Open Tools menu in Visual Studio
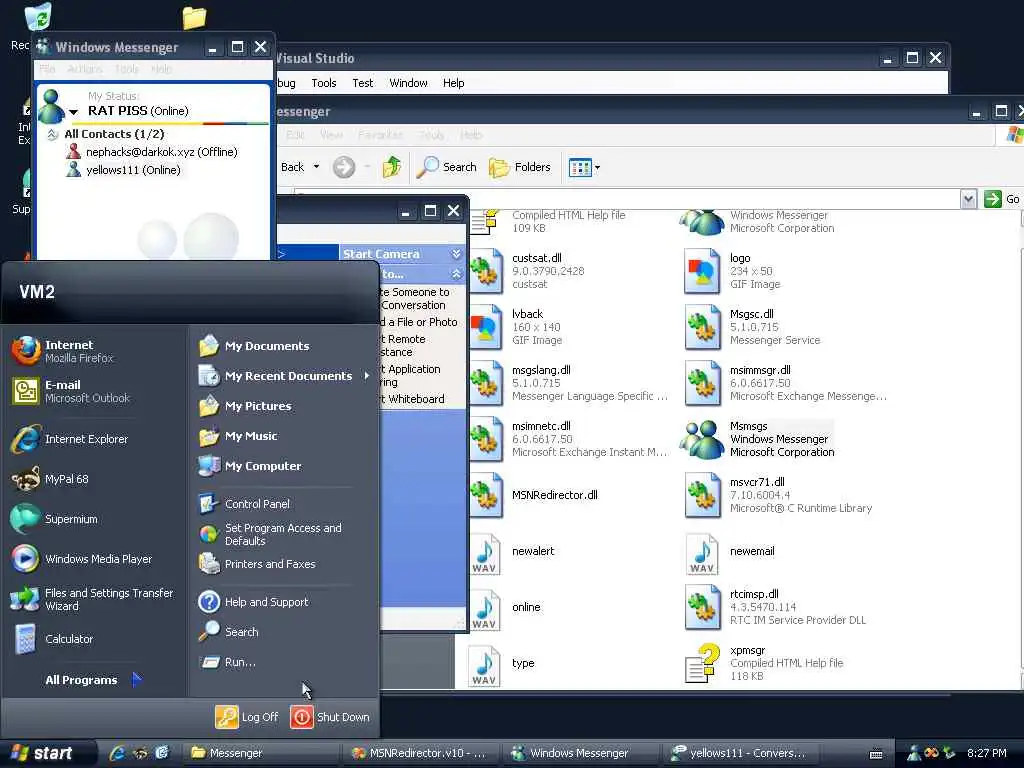 324,83
